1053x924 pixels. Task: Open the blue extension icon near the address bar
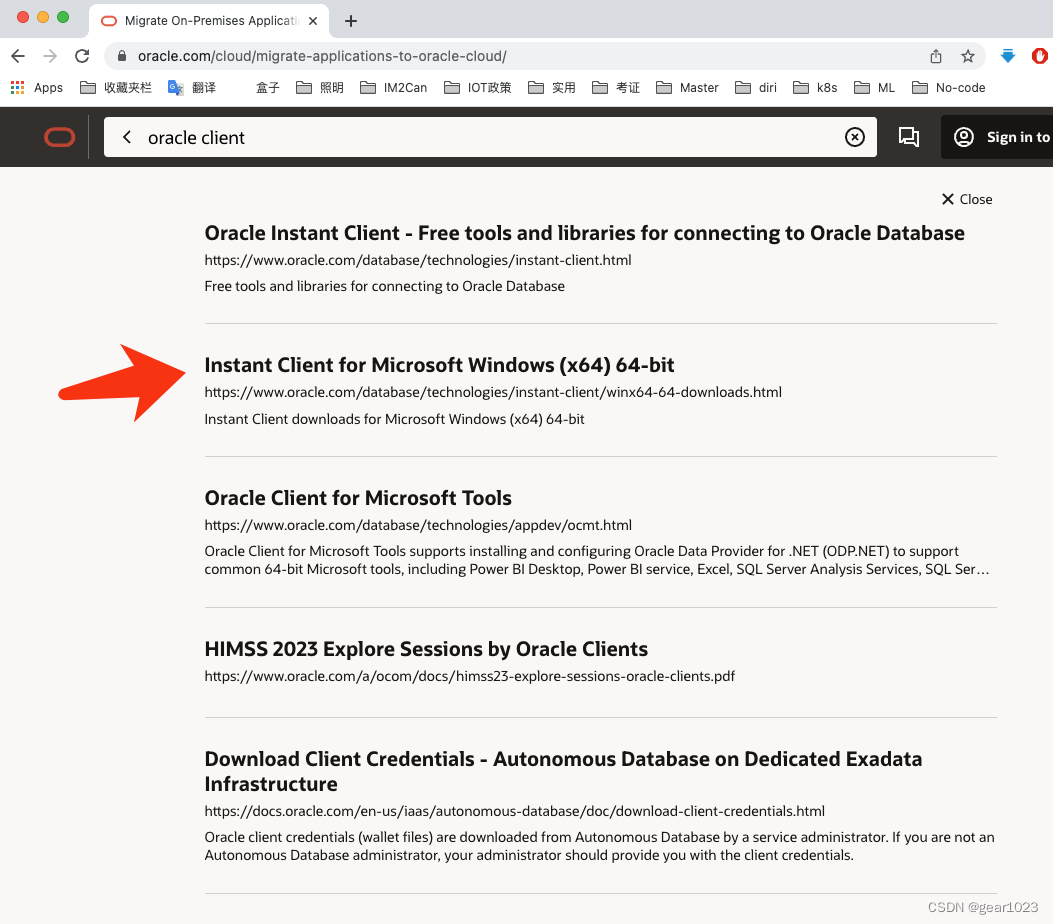pos(1007,56)
